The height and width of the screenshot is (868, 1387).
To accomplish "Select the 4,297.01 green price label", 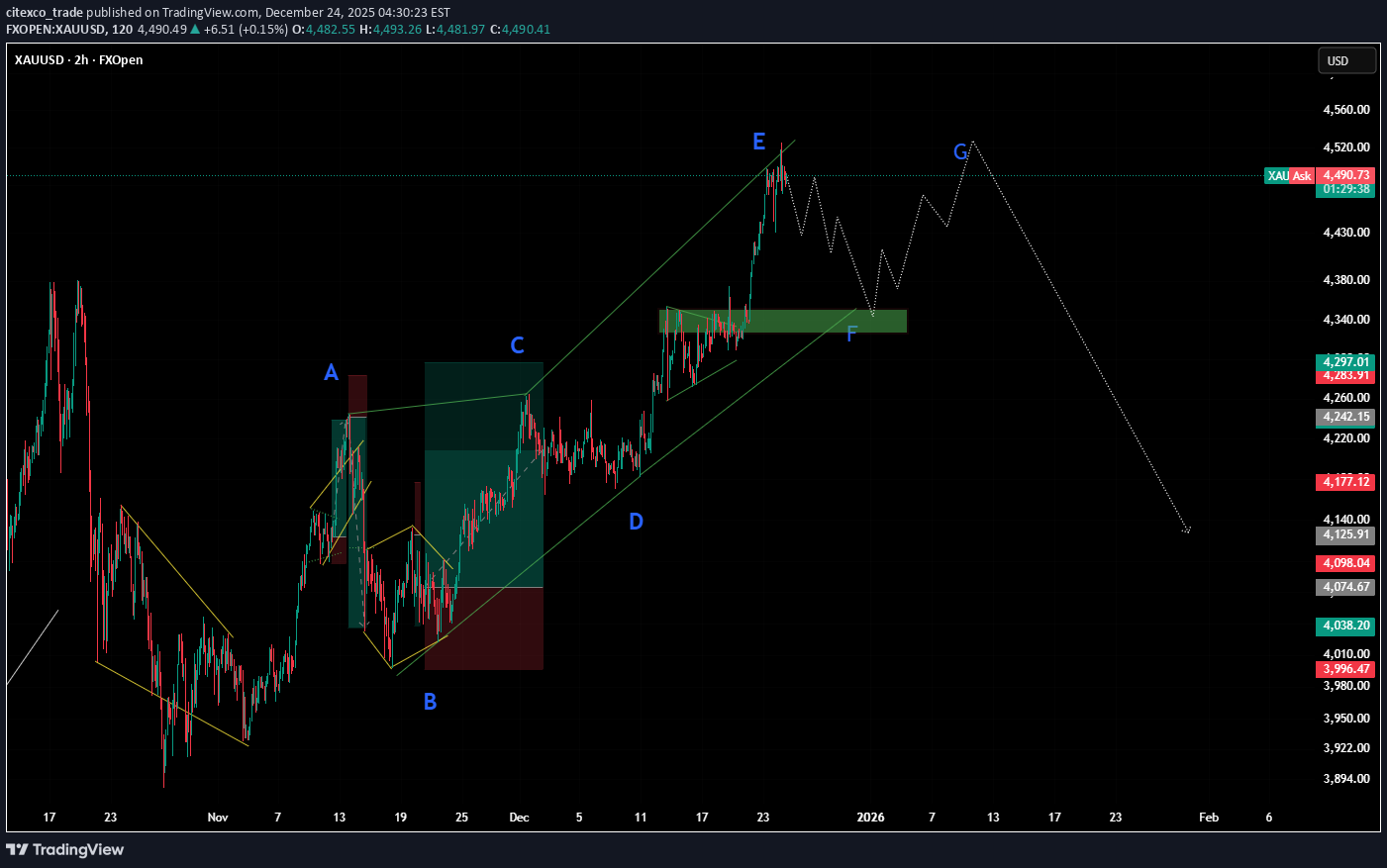I will pyautogui.click(x=1345, y=362).
